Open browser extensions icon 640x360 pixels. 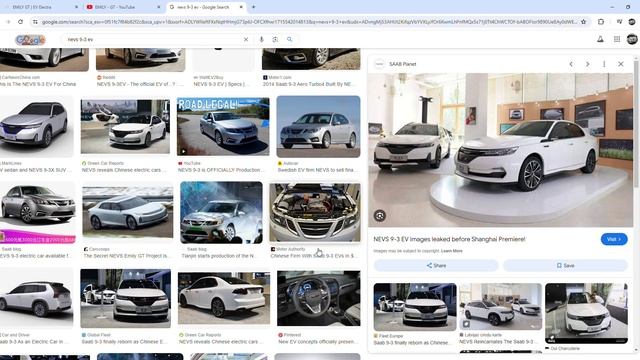pyautogui.click(x=601, y=22)
